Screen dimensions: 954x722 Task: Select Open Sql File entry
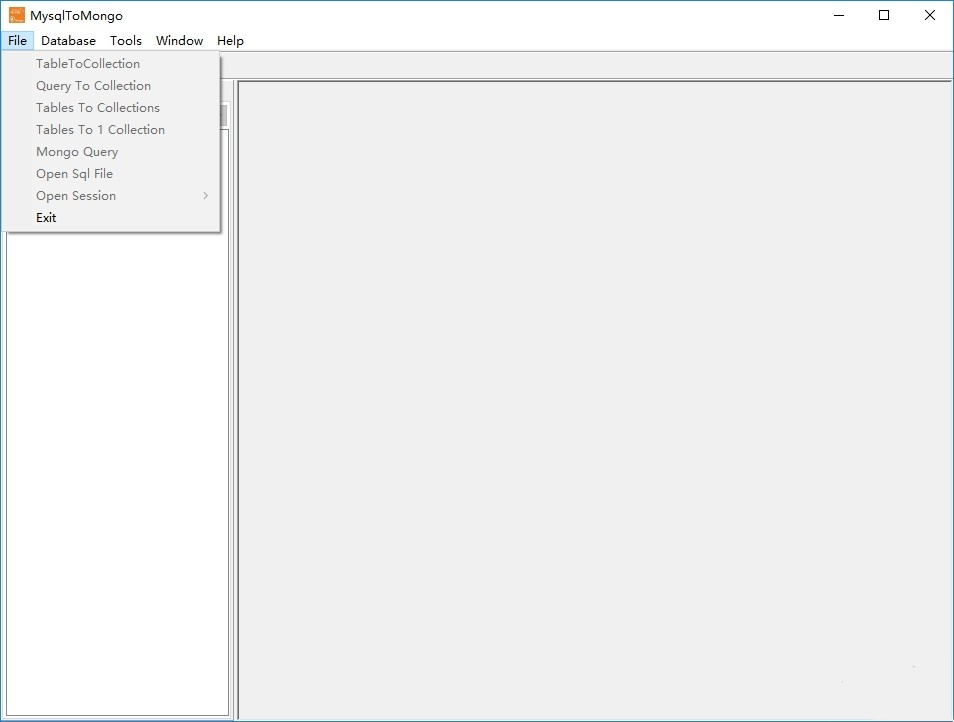(111, 173)
